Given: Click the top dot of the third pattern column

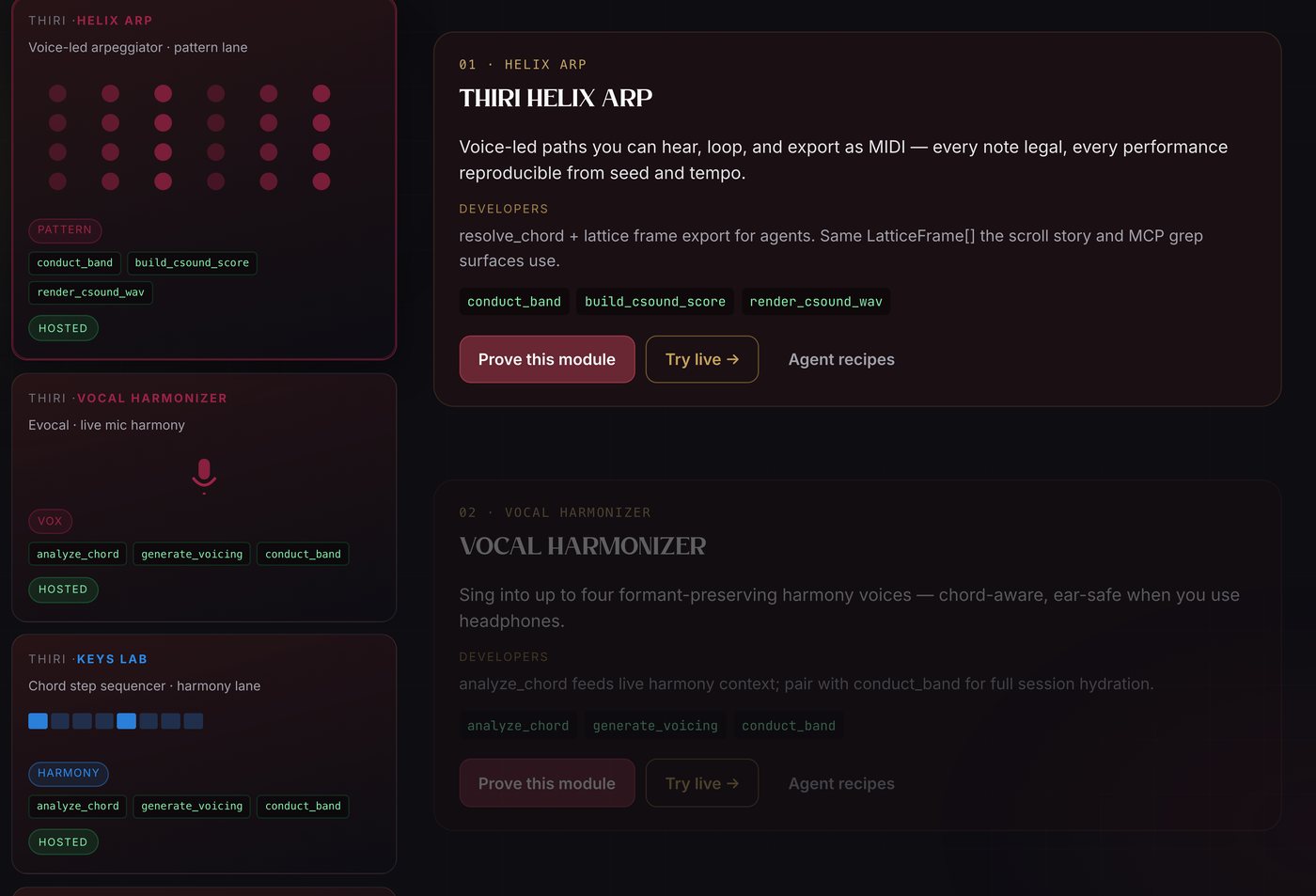Looking at the screenshot, I should pos(164,93).
